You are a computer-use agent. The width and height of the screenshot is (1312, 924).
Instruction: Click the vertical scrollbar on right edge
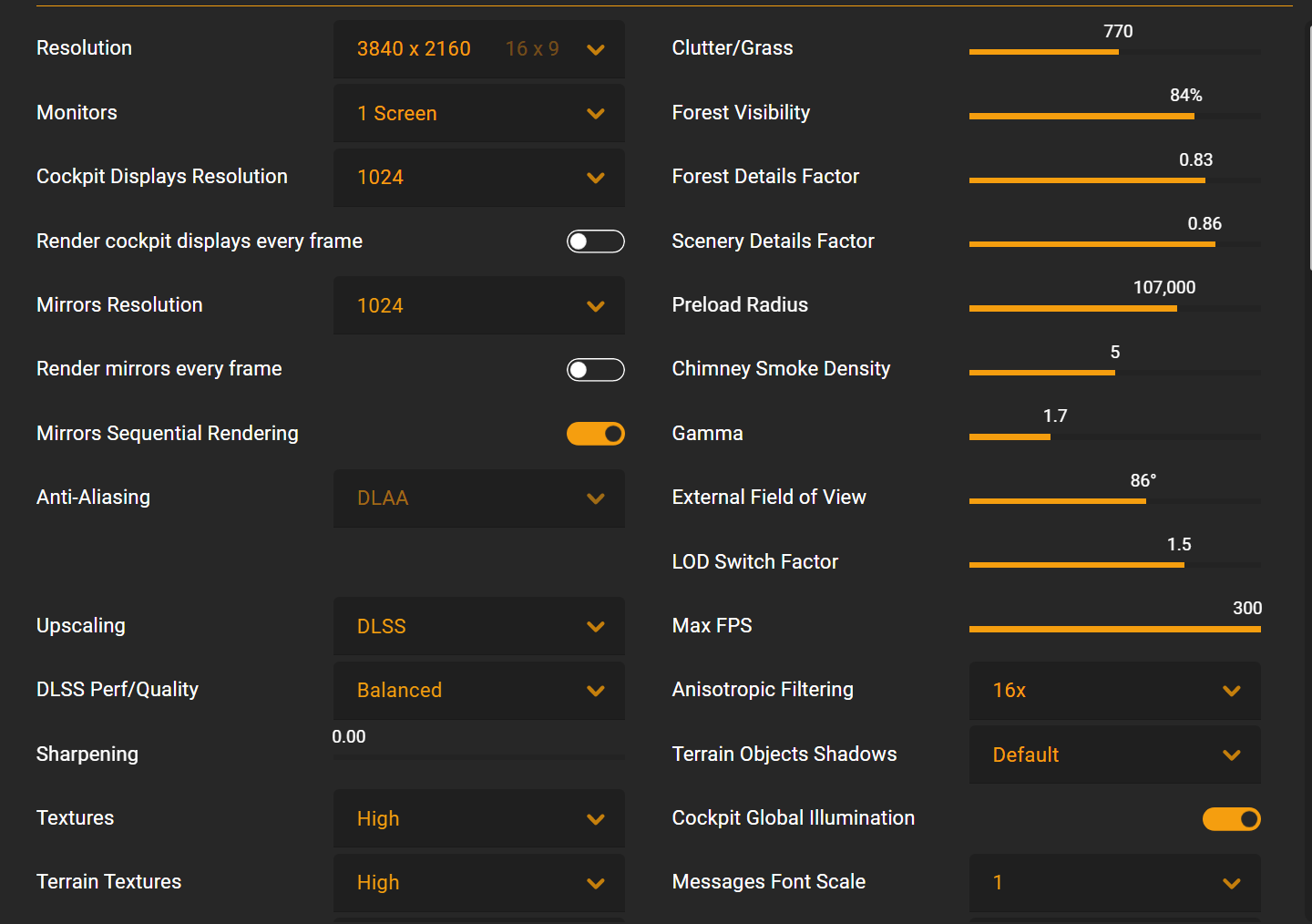point(1310,146)
